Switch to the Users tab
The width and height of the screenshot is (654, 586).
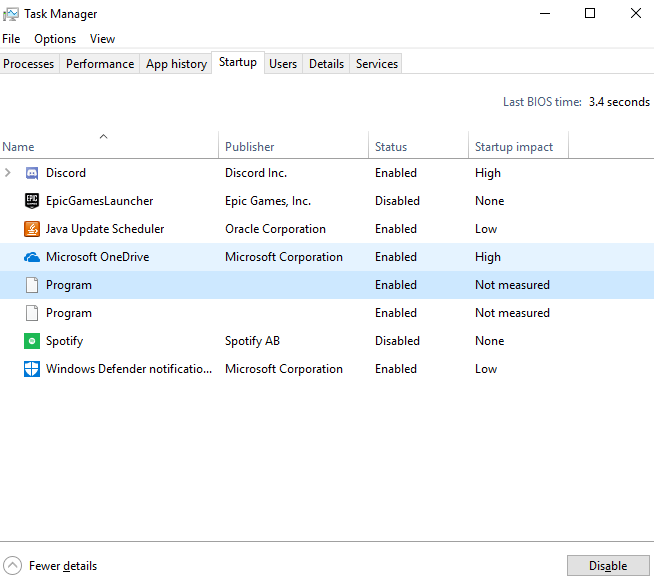coord(283,64)
